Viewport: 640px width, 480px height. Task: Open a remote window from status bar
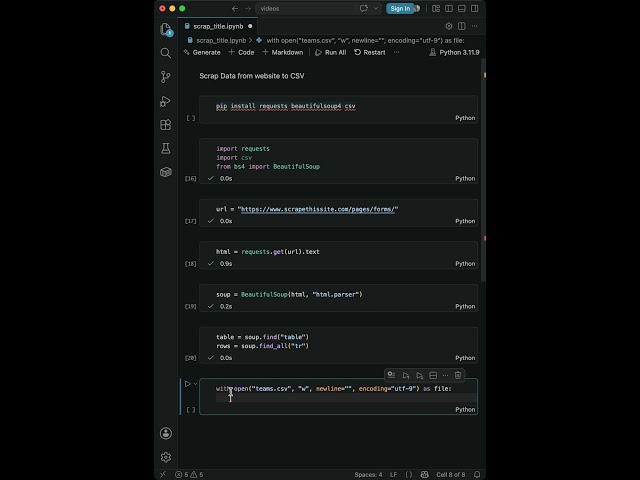(163, 474)
